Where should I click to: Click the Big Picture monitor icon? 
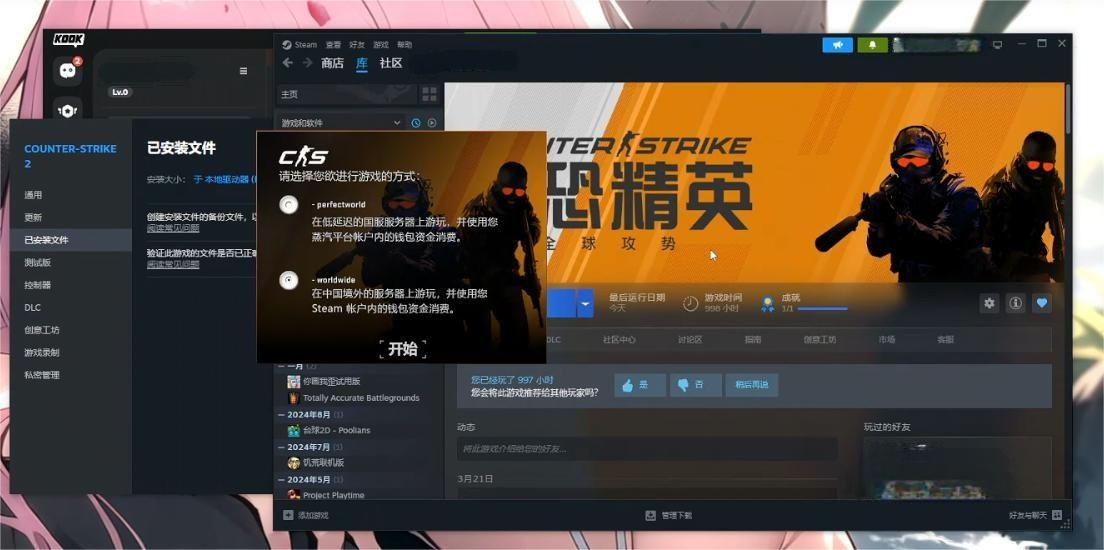[x=997, y=44]
